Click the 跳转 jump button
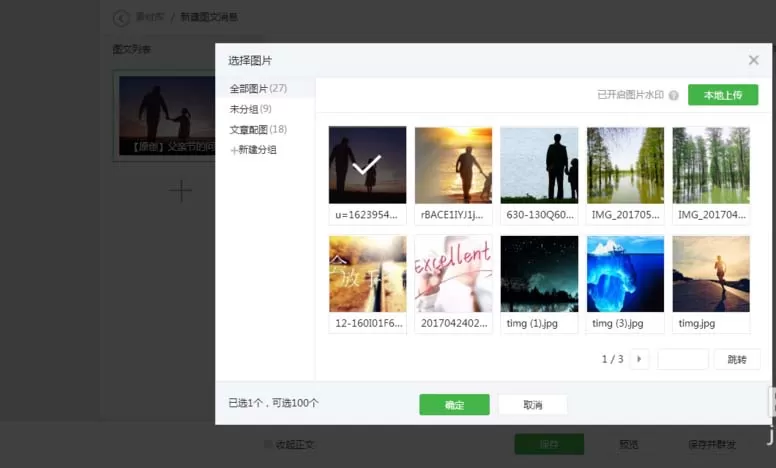Screen dimensions: 776x468 (737, 359)
